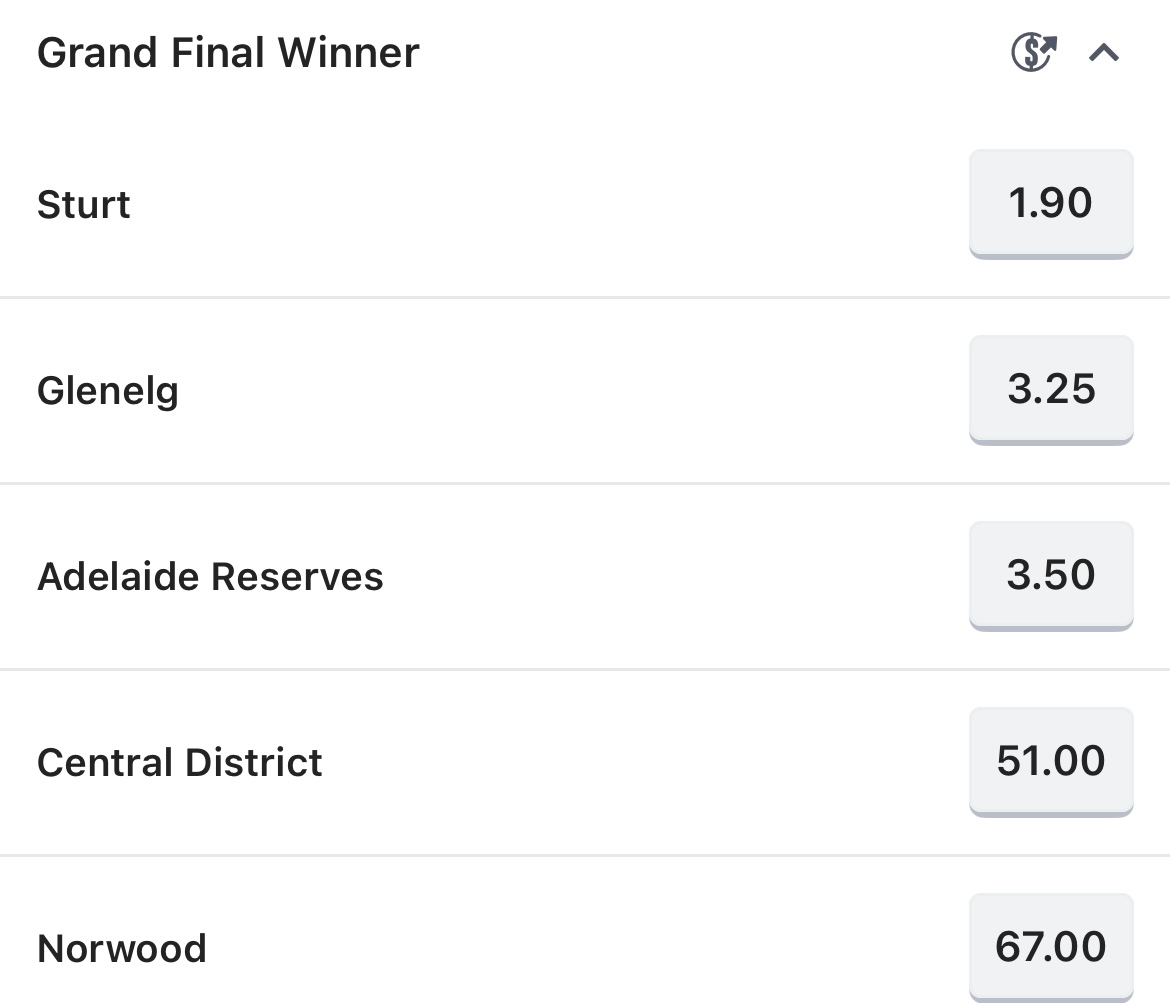
Task: Choose Norwood odds 67.00
Action: pos(1051,947)
